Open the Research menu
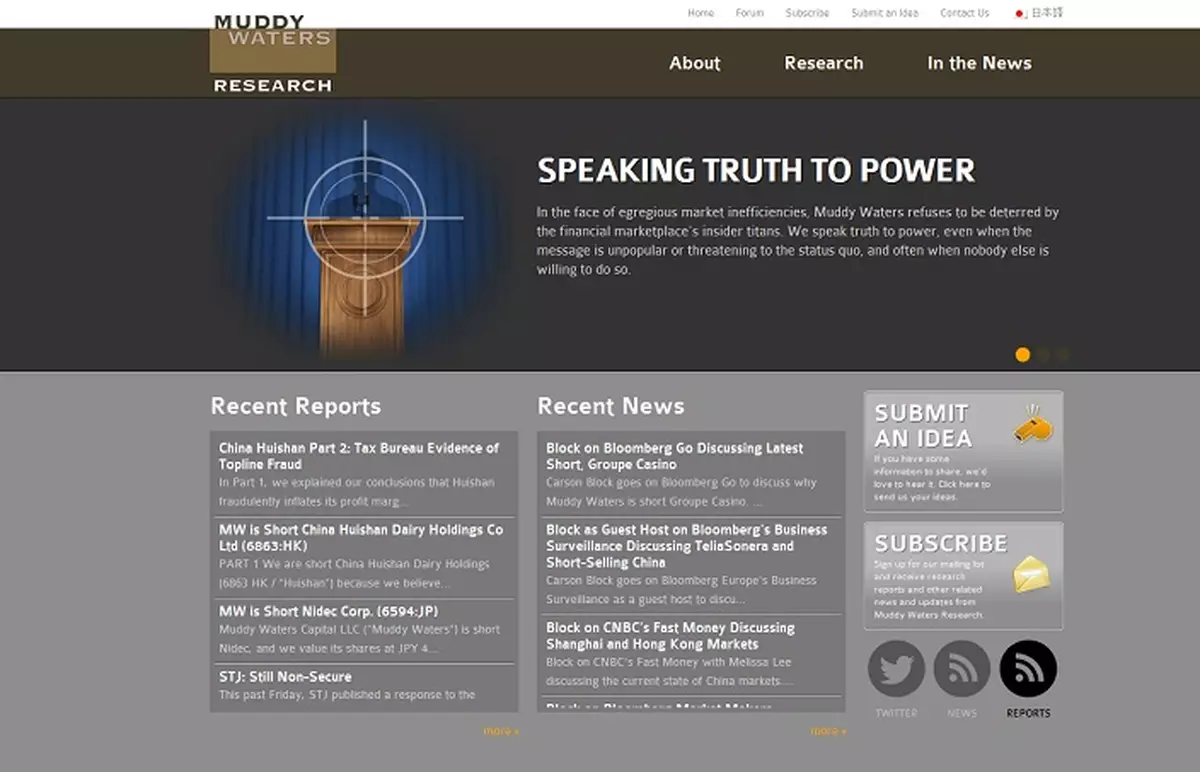Image resolution: width=1200 pixels, height=772 pixels. coord(823,63)
